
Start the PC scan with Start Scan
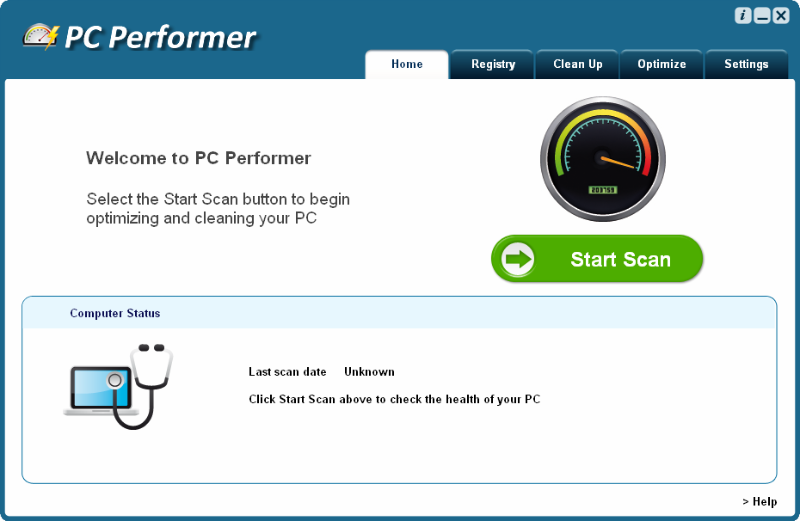[597, 259]
